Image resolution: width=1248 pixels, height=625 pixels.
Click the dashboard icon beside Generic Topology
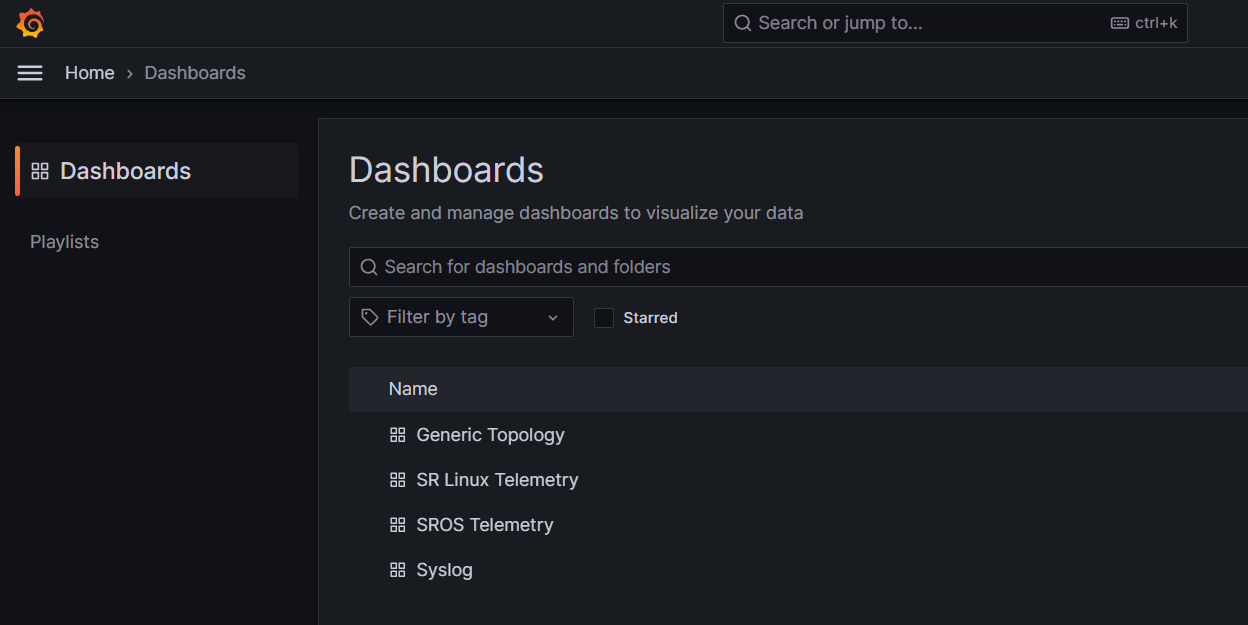point(397,434)
